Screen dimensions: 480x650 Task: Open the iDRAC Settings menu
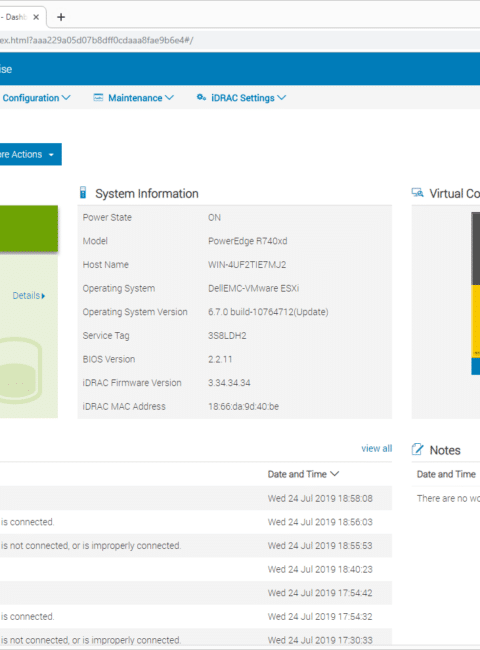pos(241,98)
